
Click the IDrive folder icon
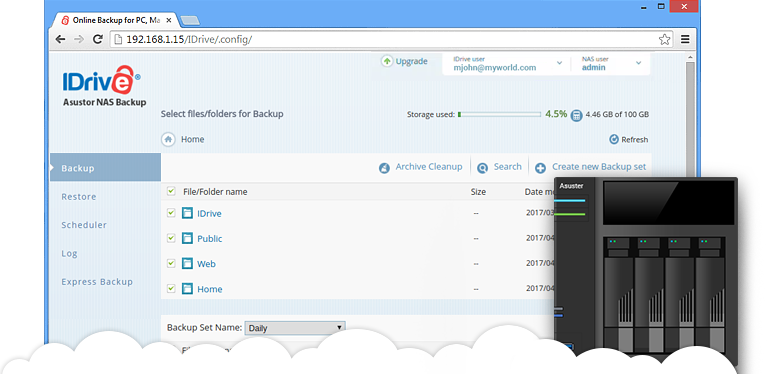[x=187, y=213]
